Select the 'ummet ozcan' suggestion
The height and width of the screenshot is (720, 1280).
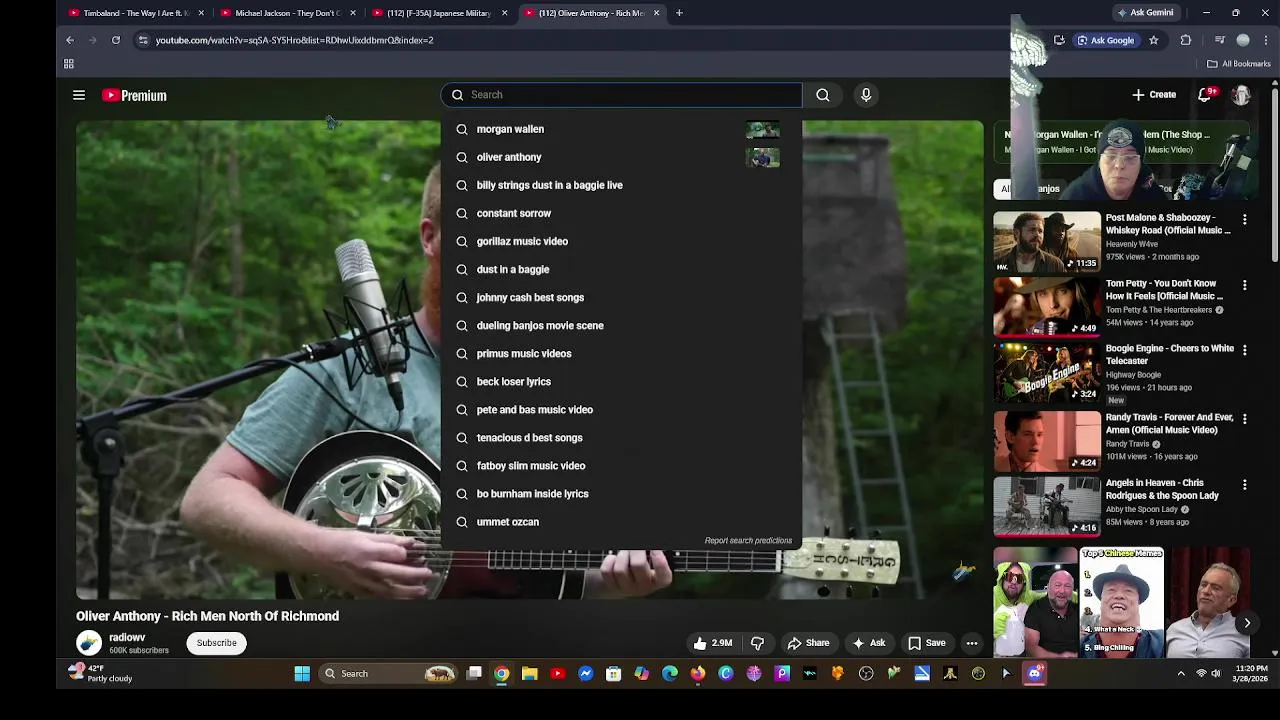[620, 521]
